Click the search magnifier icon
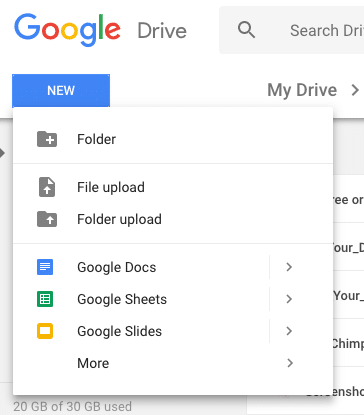The image size is (364, 415). [x=246, y=30]
